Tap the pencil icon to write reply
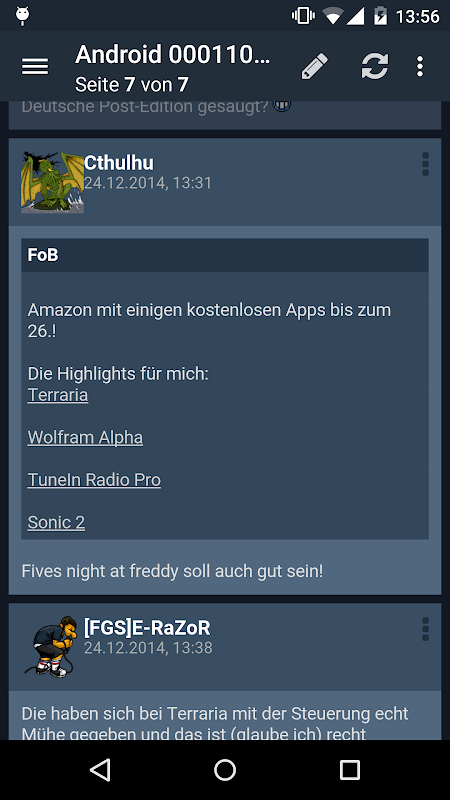This screenshot has height=800, width=450. click(314, 66)
